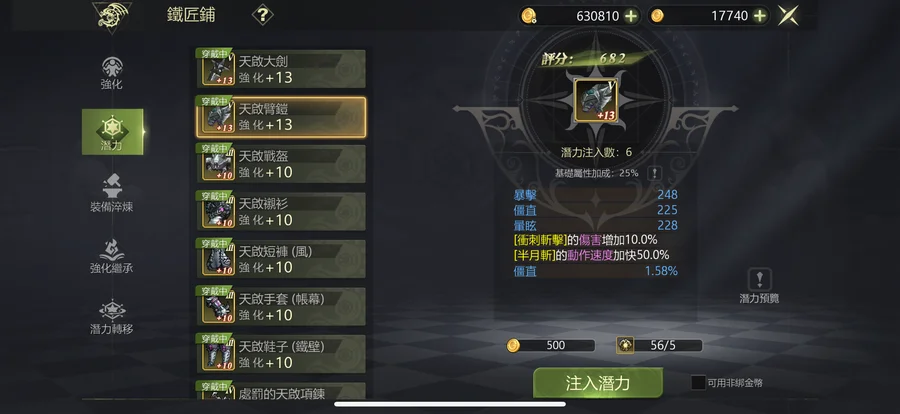Select 天啟大劍 in the equipment list
The image size is (900, 414).
click(281, 69)
